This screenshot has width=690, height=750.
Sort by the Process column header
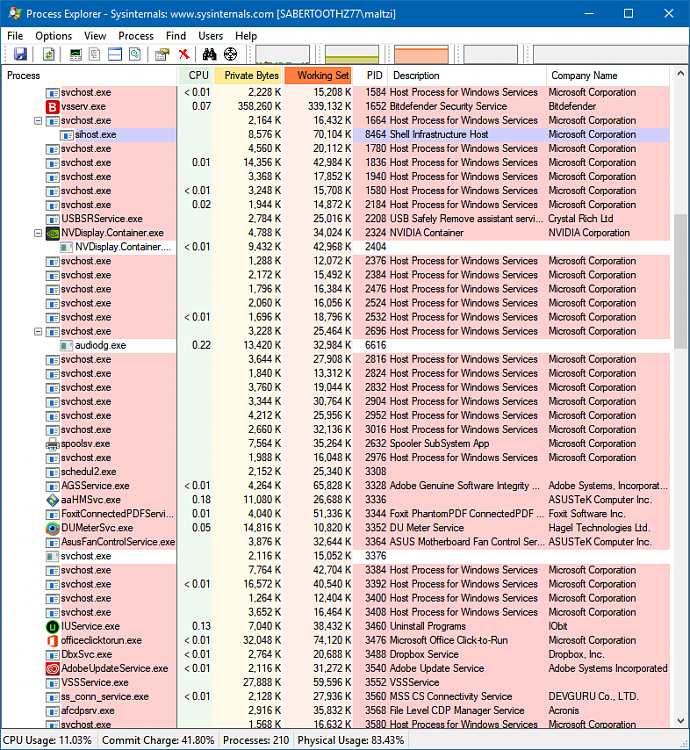pyautogui.click(x=89, y=76)
